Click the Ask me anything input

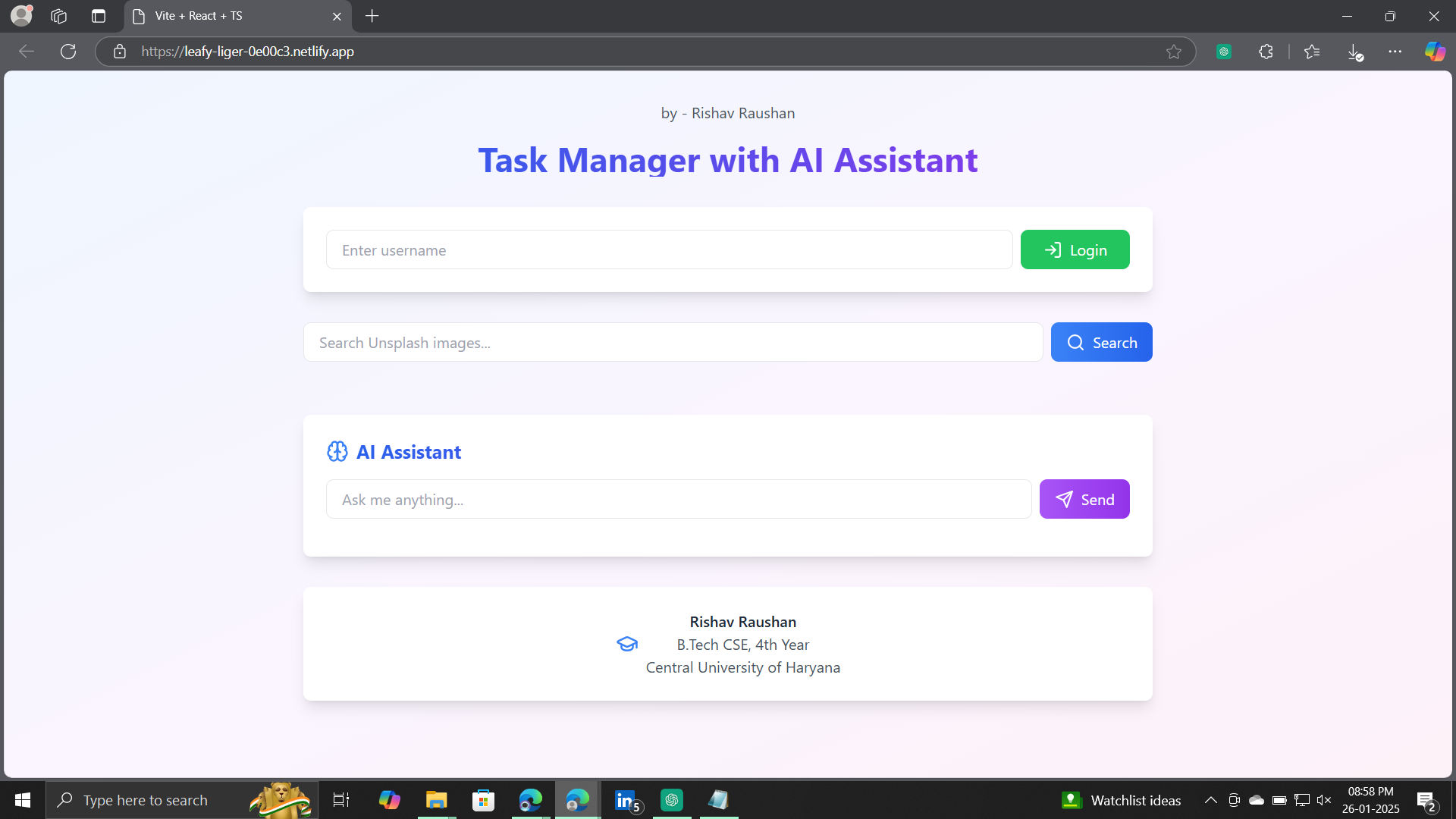[x=678, y=499]
